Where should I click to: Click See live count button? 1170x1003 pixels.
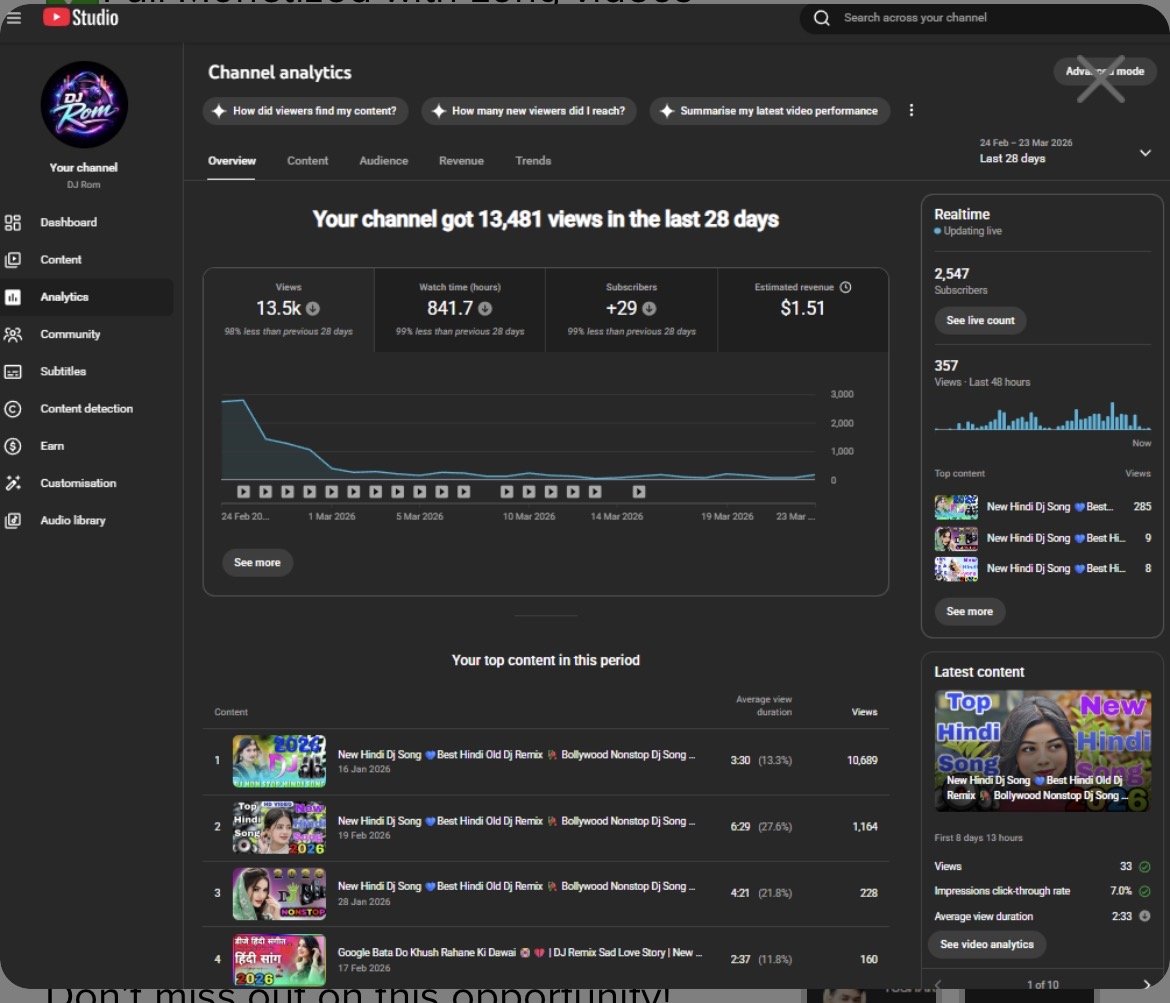980,320
